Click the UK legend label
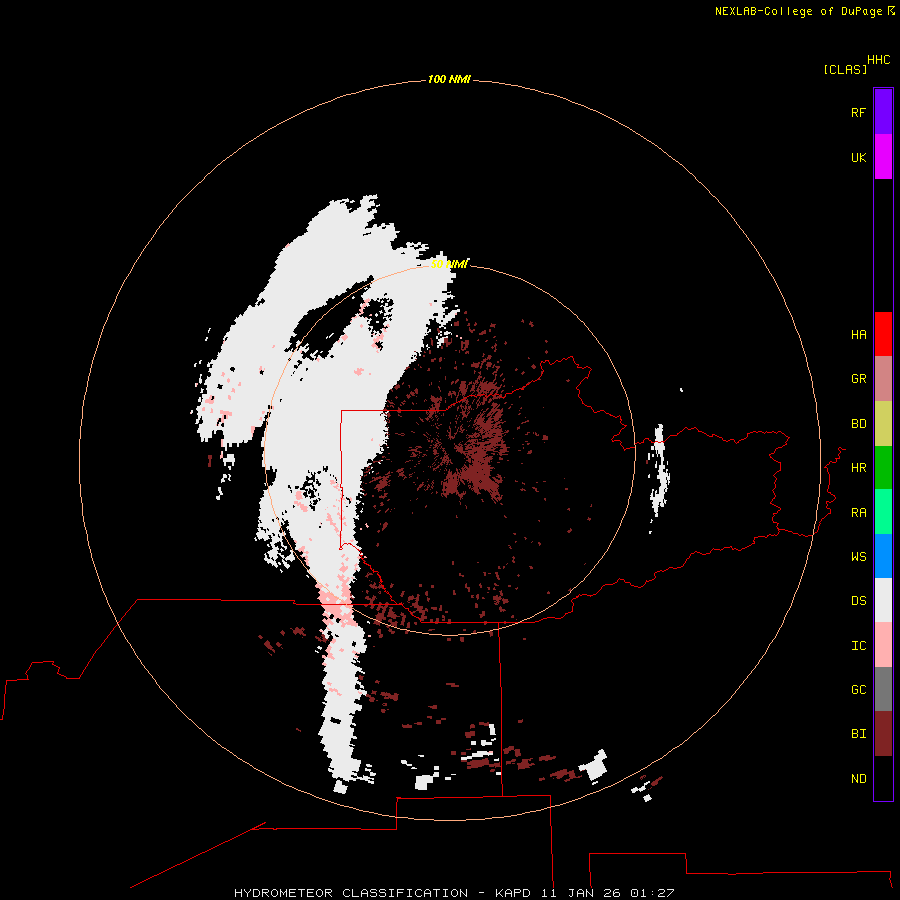This screenshot has height=900, width=900. click(858, 157)
